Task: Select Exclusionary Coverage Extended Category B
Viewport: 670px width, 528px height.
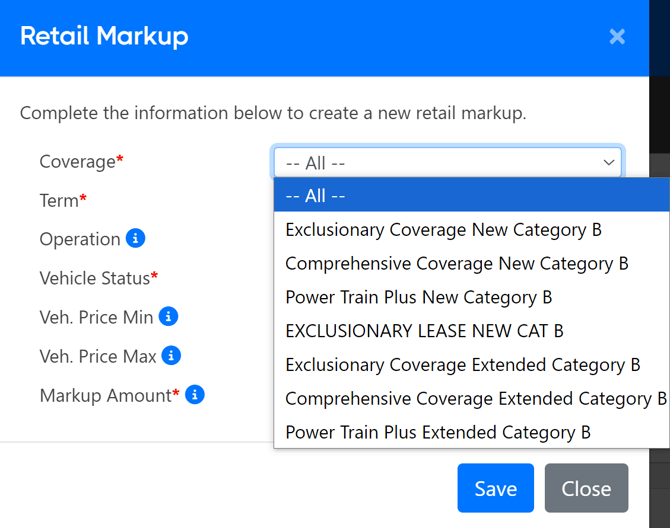Action: coord(462,365)
